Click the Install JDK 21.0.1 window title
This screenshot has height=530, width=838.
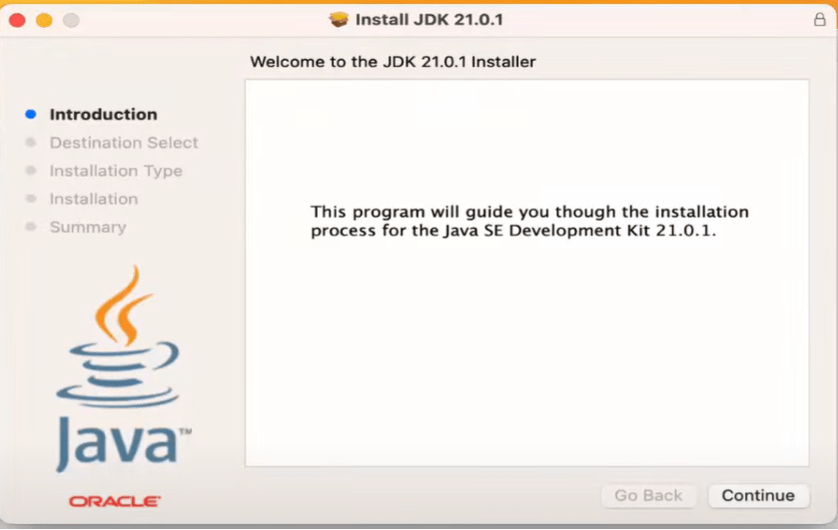(x=429, y=20)
